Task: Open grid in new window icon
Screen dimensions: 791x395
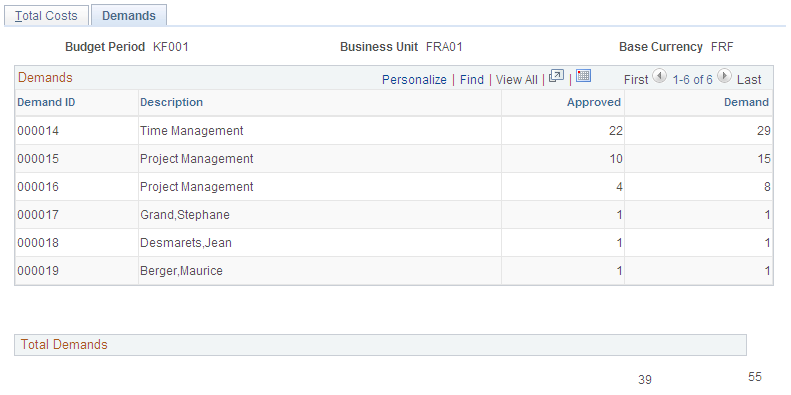Action: (x=556, y=76)
